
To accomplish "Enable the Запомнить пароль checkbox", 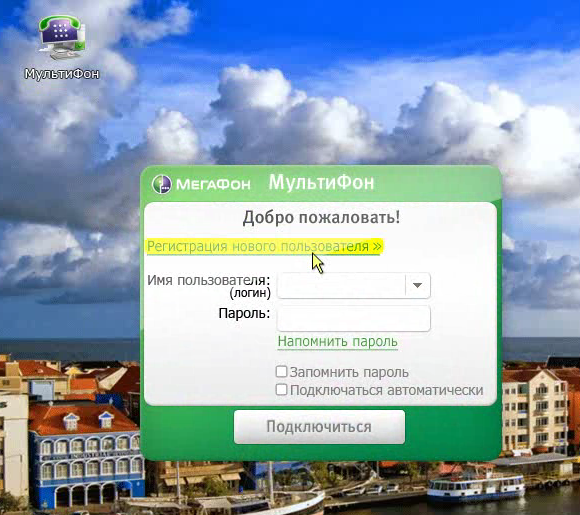I will tap(281, 371).
